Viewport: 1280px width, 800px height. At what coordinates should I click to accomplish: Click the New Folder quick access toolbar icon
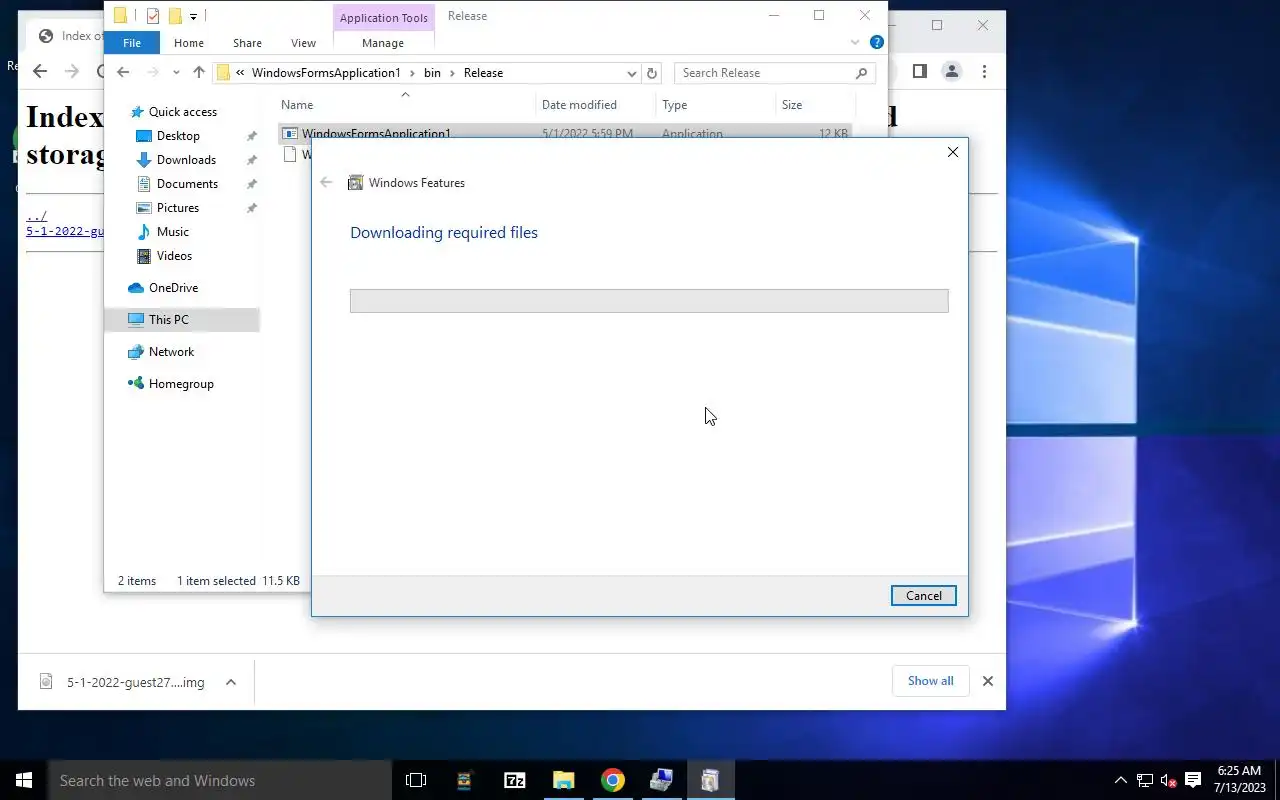pos(175,15)
